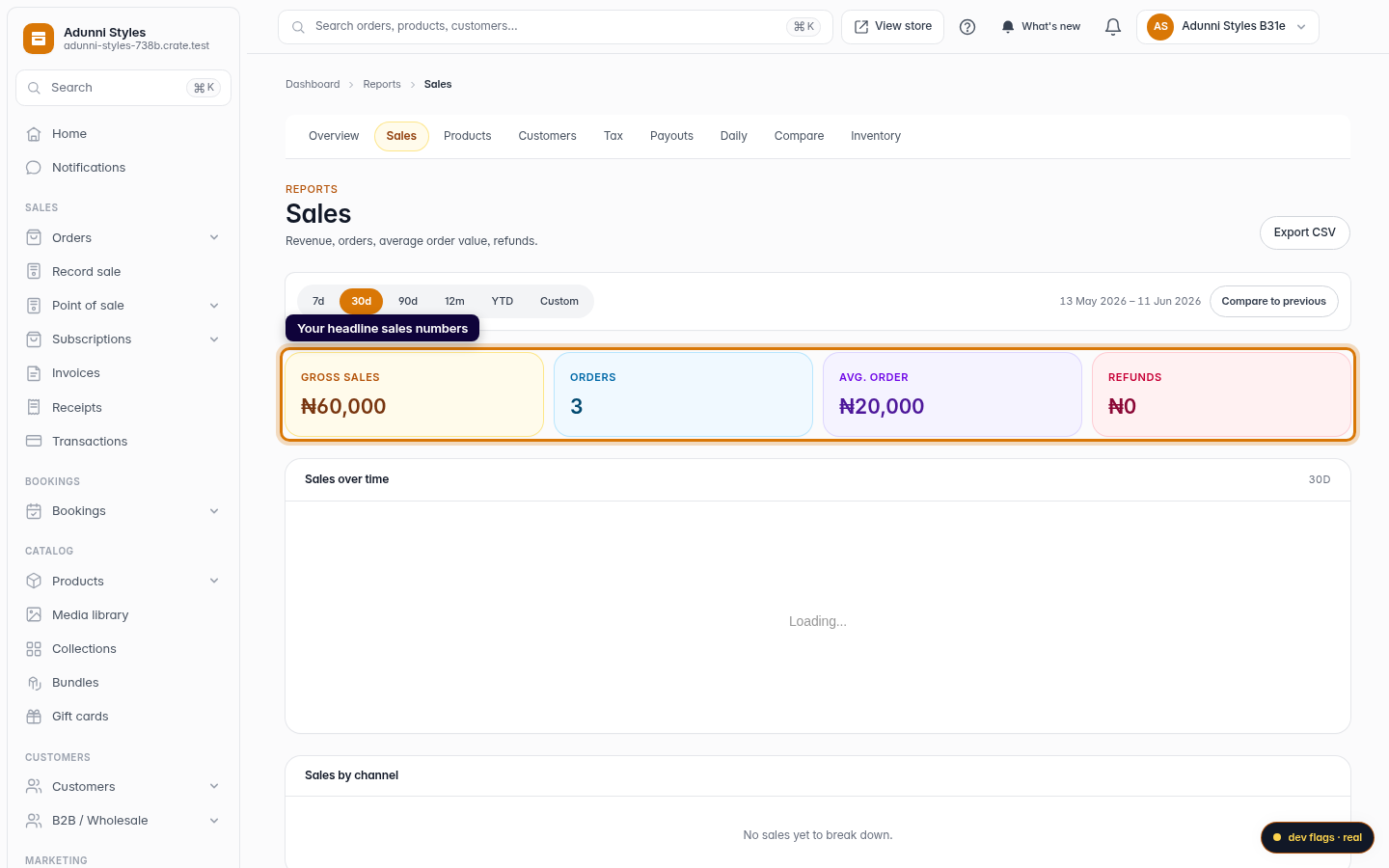
Task: Click the Bookings calendar icon
Action: tap(34, 511)
